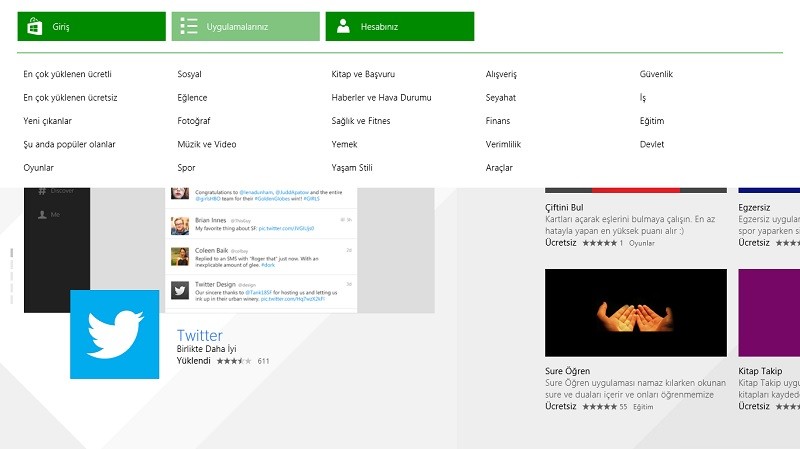Click Yüklendi status under Twitter
The width and height of the screenshot is (800, 449).
[193, 361]
